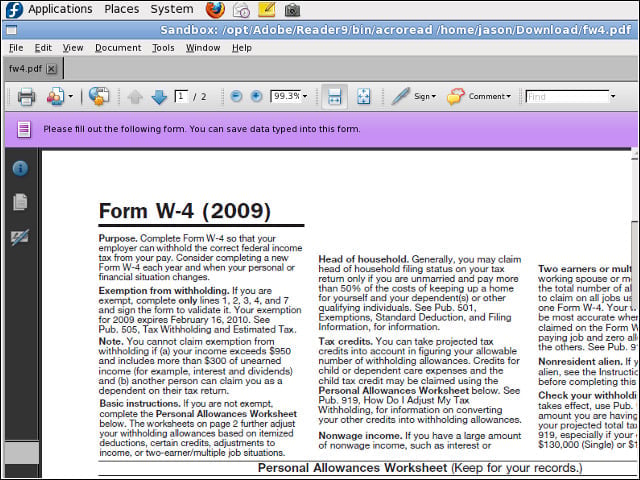
Task: Click the page number input field
Action: pos(181,96)
